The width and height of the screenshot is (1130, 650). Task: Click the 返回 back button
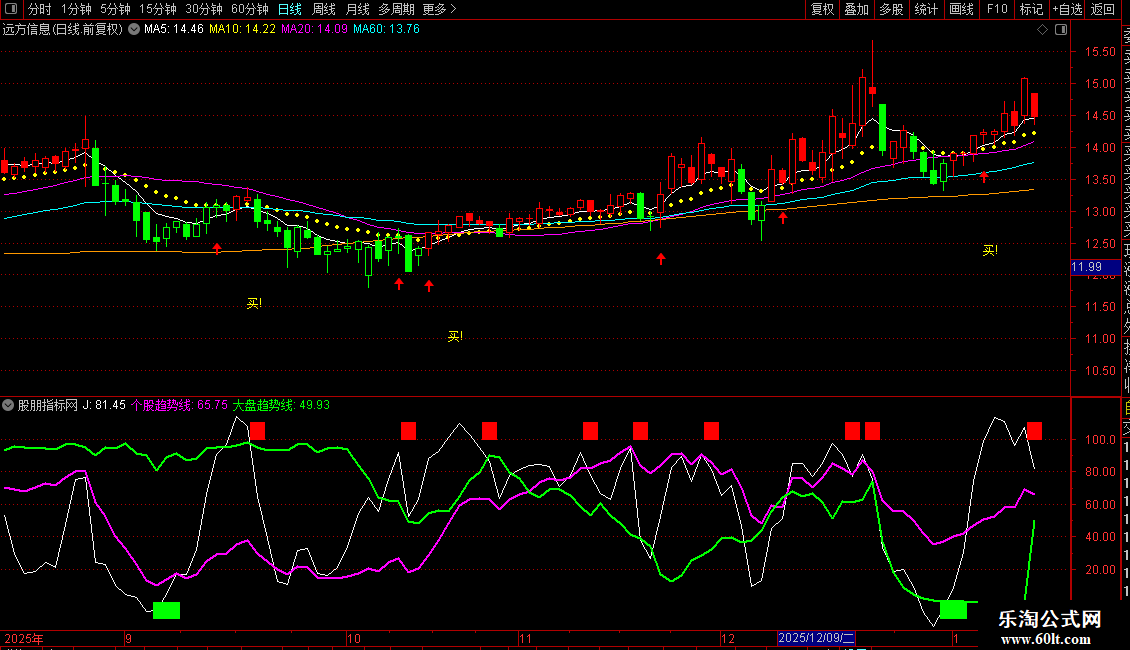(1103, 9)
